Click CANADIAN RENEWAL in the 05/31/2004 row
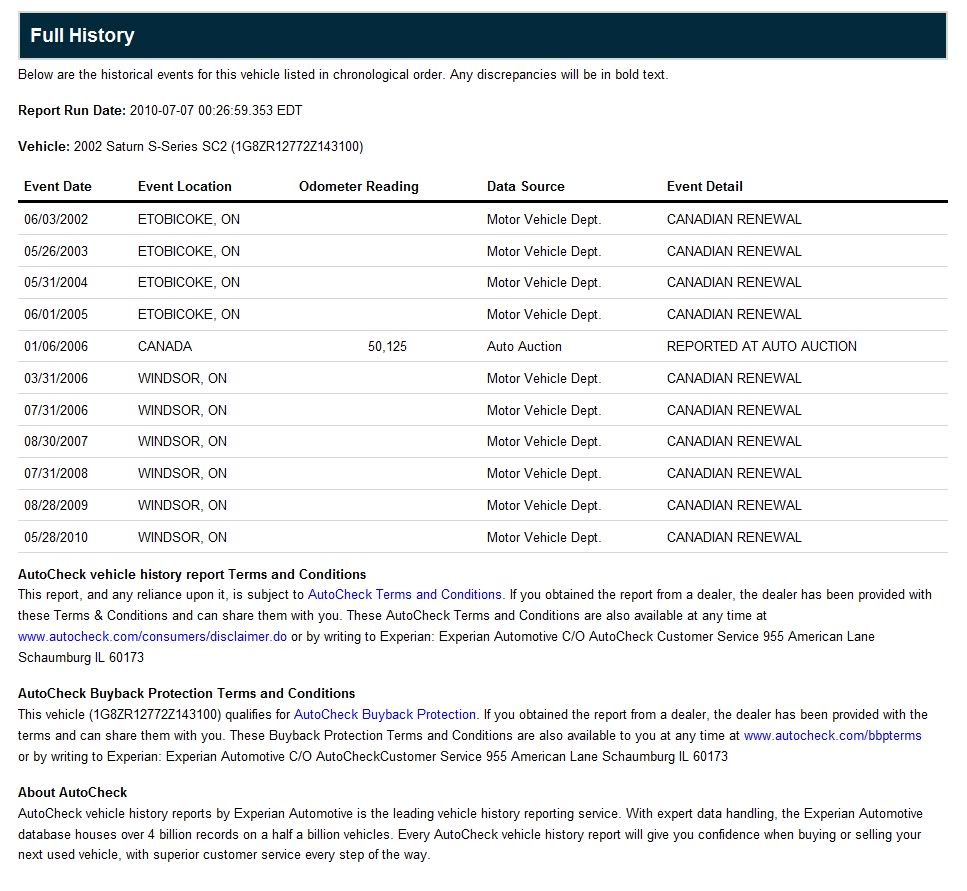This screenshot has height=891, width=967. [x=734, y=282]
